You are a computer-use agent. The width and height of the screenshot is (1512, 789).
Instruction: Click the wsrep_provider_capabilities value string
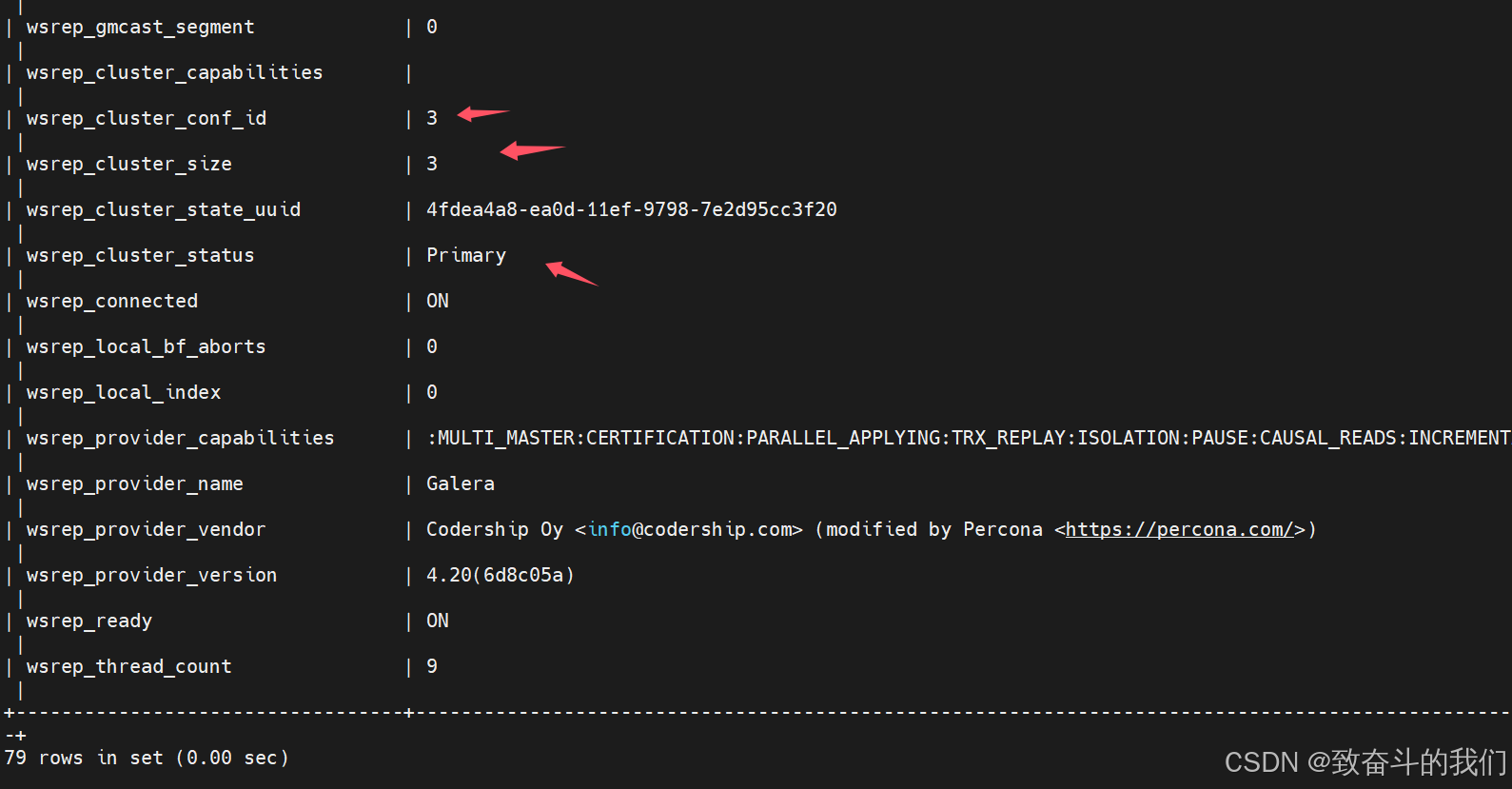click(x=968, y=438)
